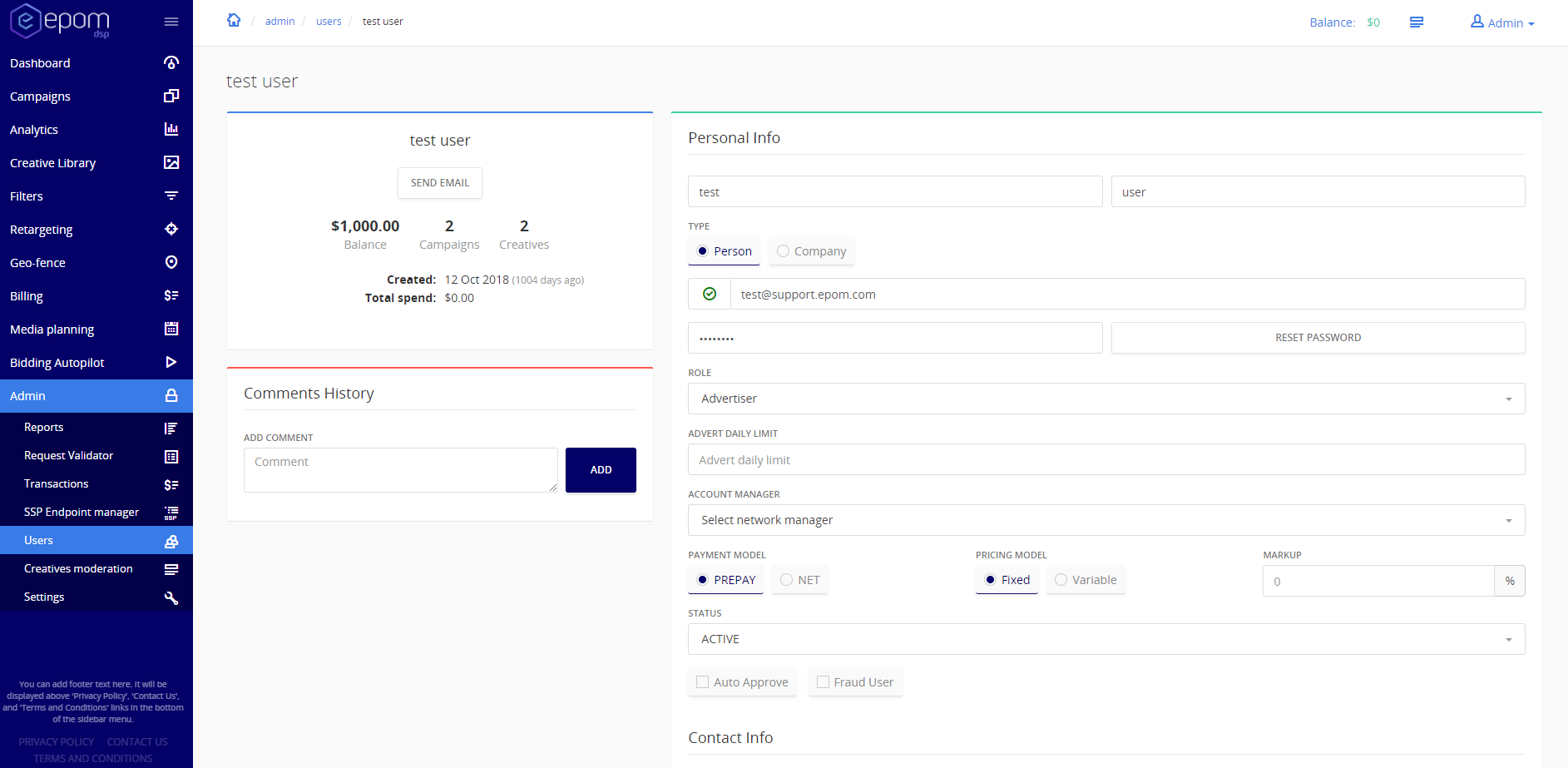
Task: Click the Advert daily limit field
Action: pos(1106,459)
